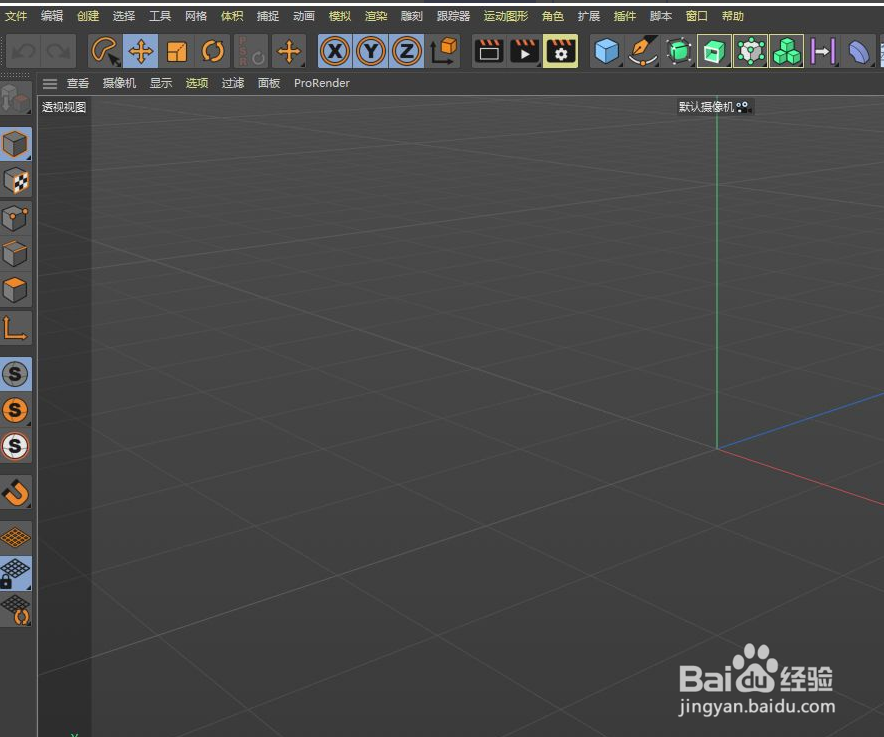Enable Snap magnet icon
This screenshot has height=737, width=884.
click(x=15, y=492)
